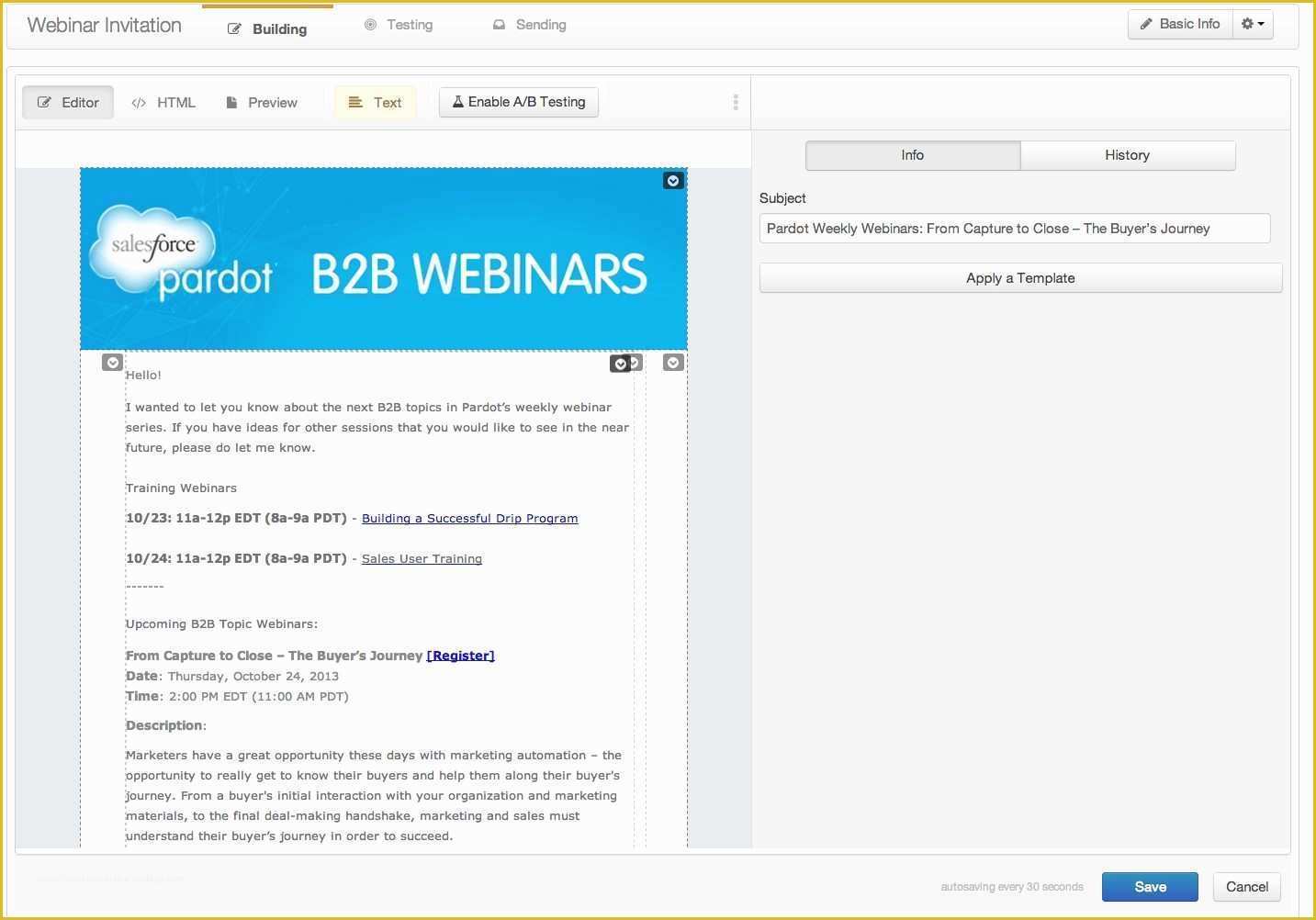Expand the banner image section dropdown arrow
The image size is (1316, 920).
pos(673,181)
